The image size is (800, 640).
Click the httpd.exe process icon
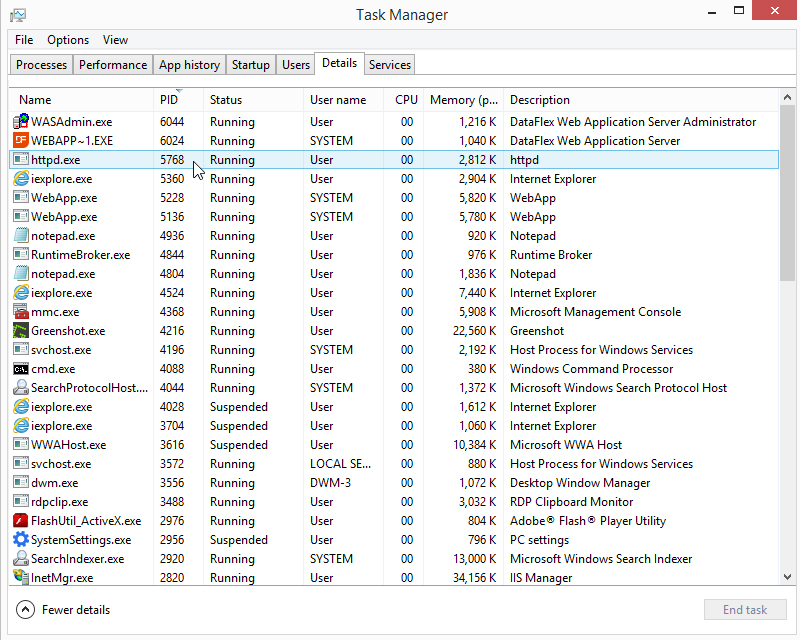(x=20, y=159)
